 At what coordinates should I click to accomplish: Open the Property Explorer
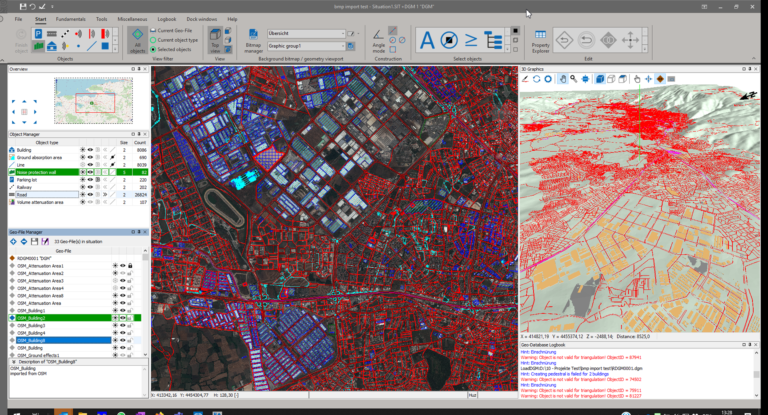tap(540, 41)
